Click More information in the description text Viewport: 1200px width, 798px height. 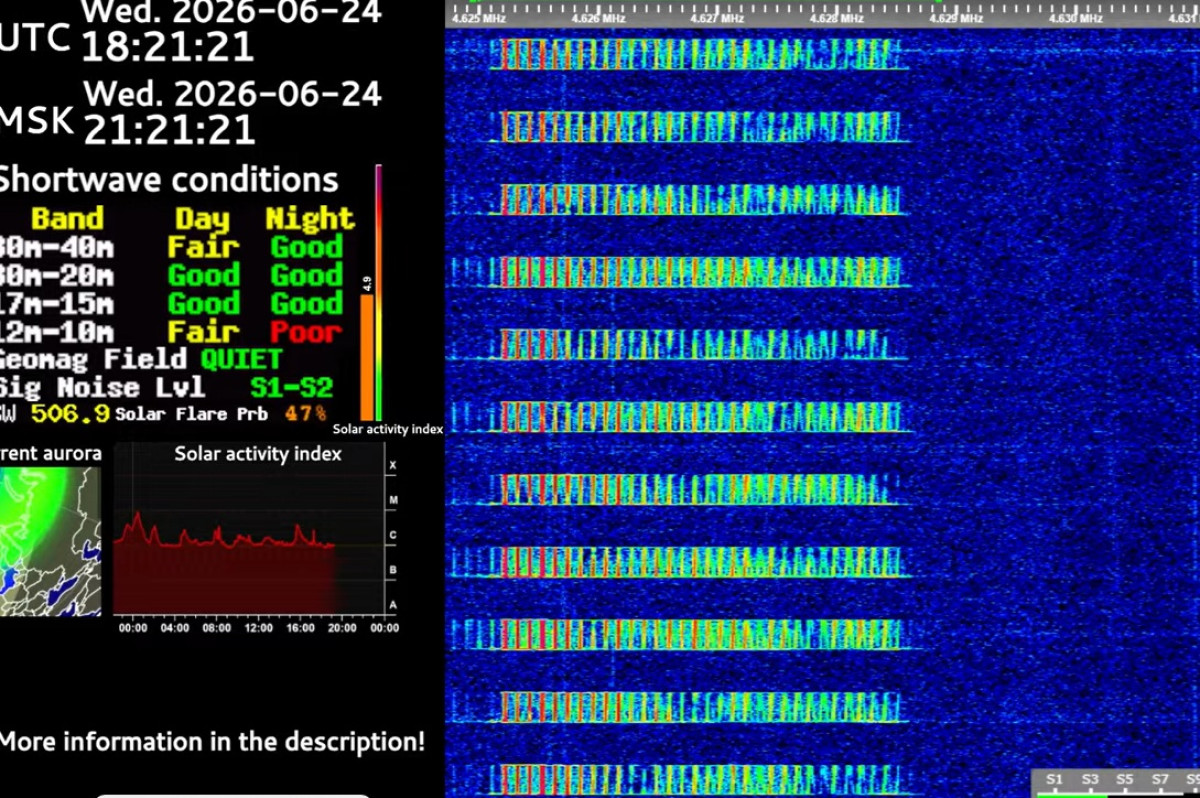pos(212,742)
